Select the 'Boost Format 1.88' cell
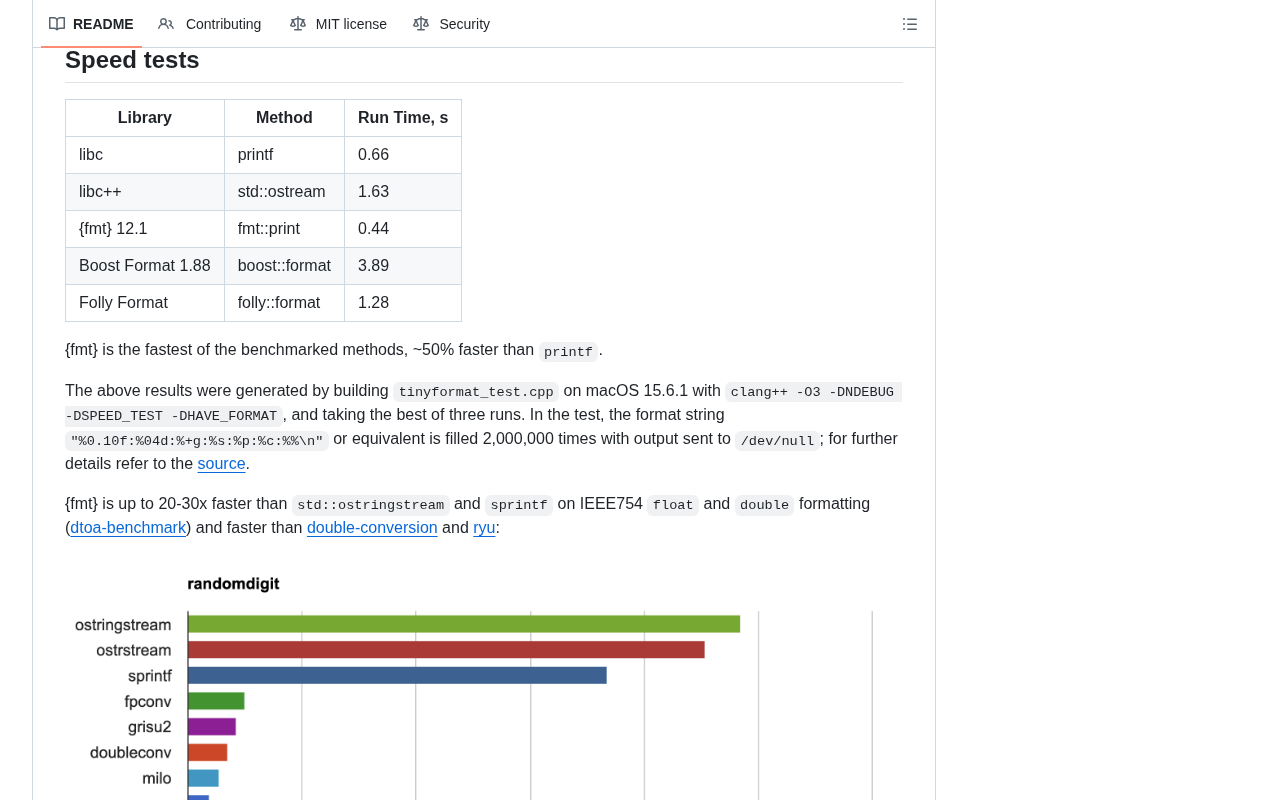The height and width of the screenshot is (800, 1280). tap(145, 266)
